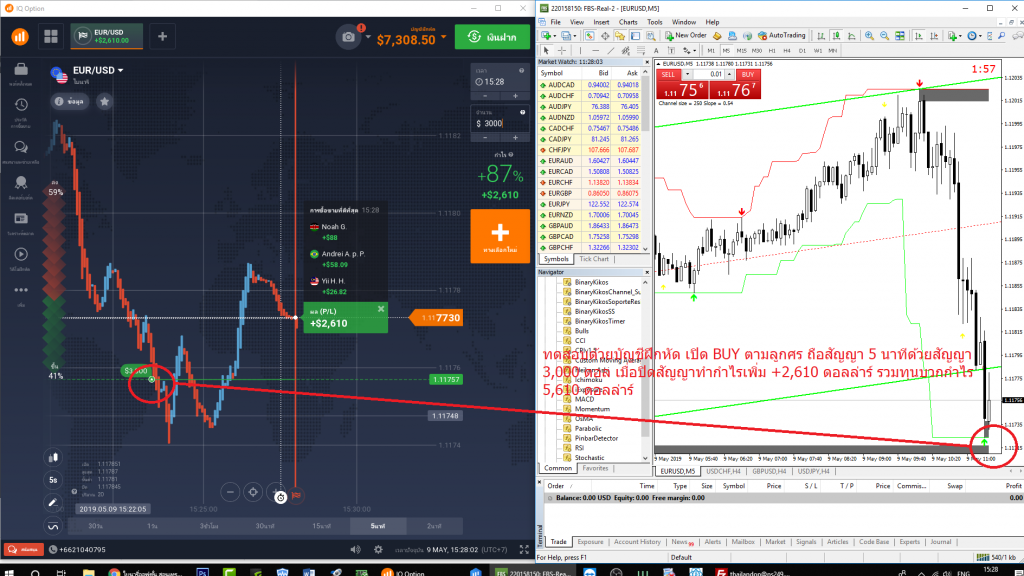
Task: Open the indicators wave icon in IQ Option
Action: click(x=54, y=526)
